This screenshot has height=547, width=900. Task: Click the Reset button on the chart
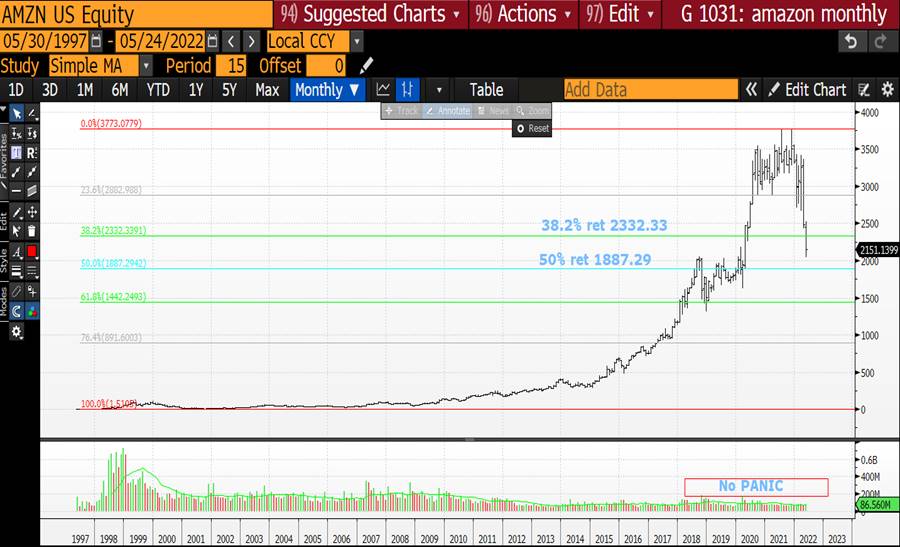coord(532,129)
